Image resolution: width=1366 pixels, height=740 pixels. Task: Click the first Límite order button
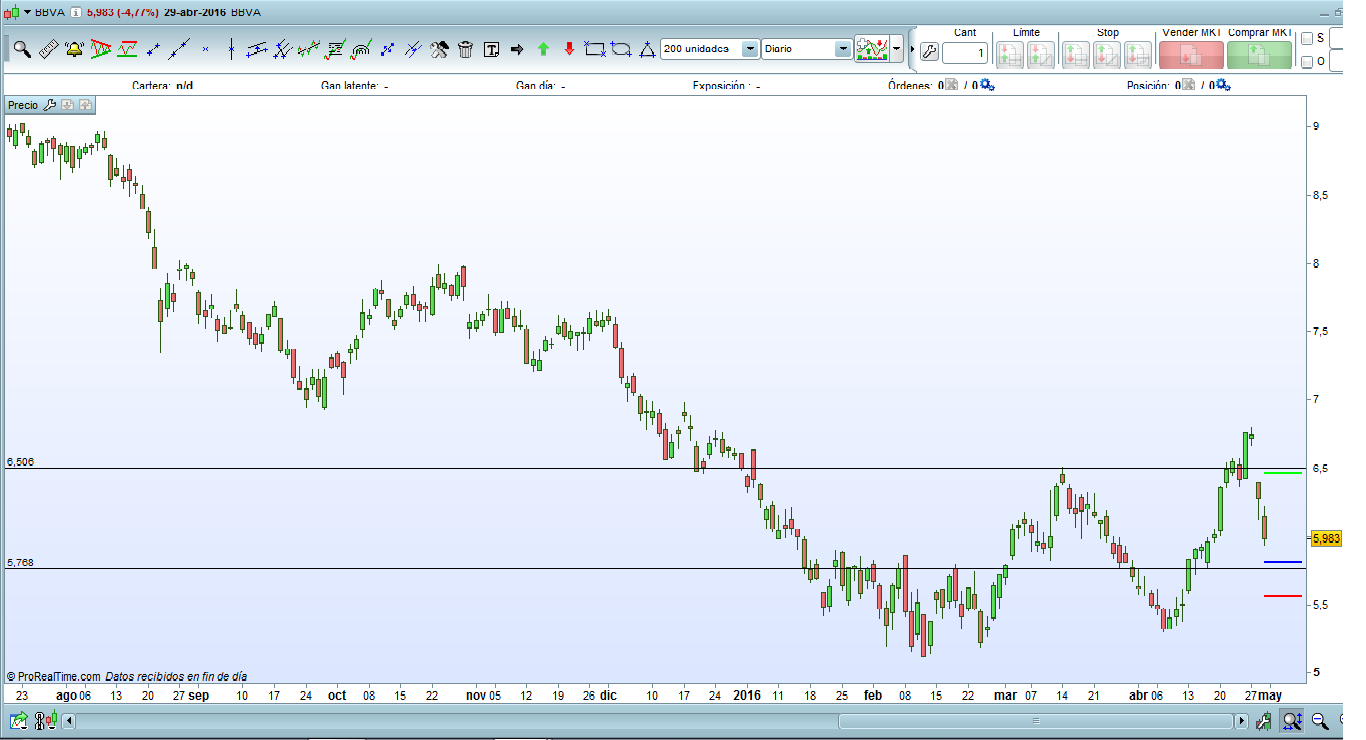pos(1010,54)
